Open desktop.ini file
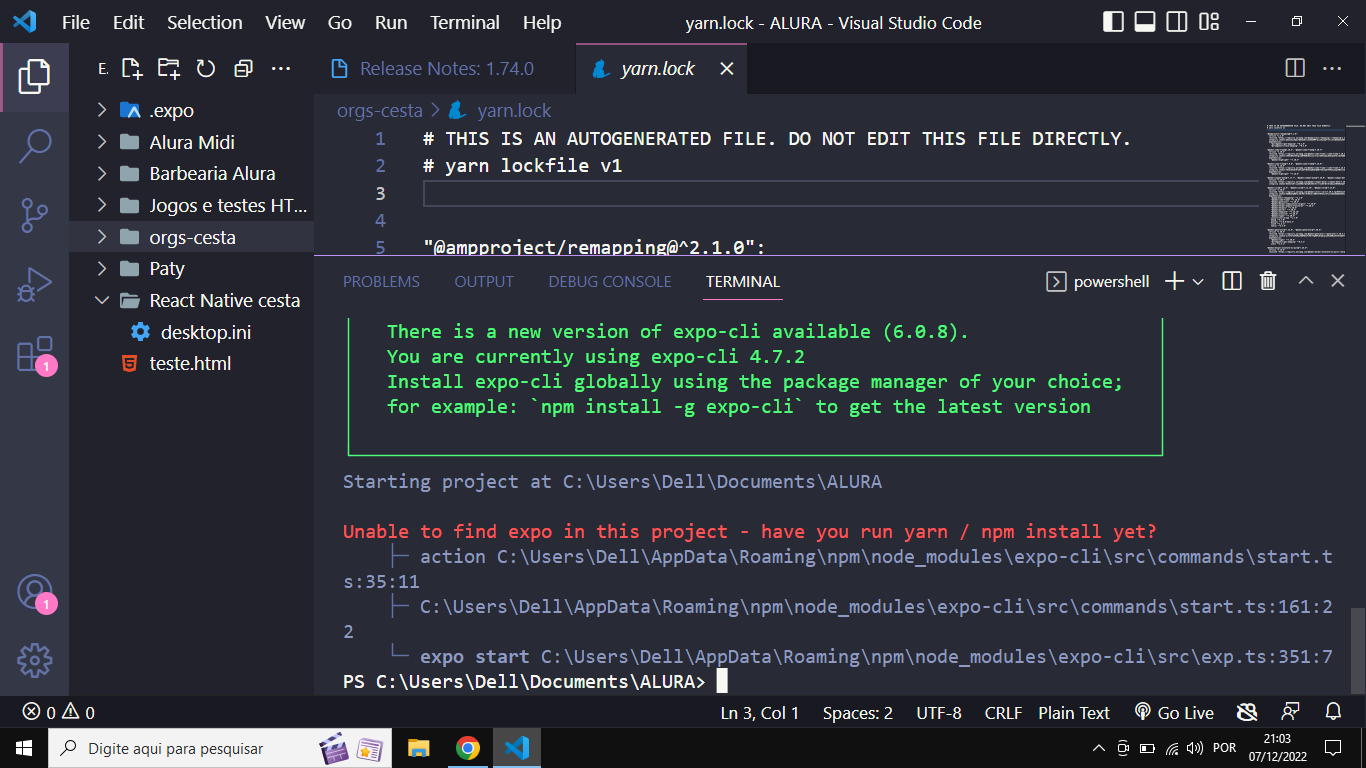This screenshot has height=768, width=1366. coord(191,332)
